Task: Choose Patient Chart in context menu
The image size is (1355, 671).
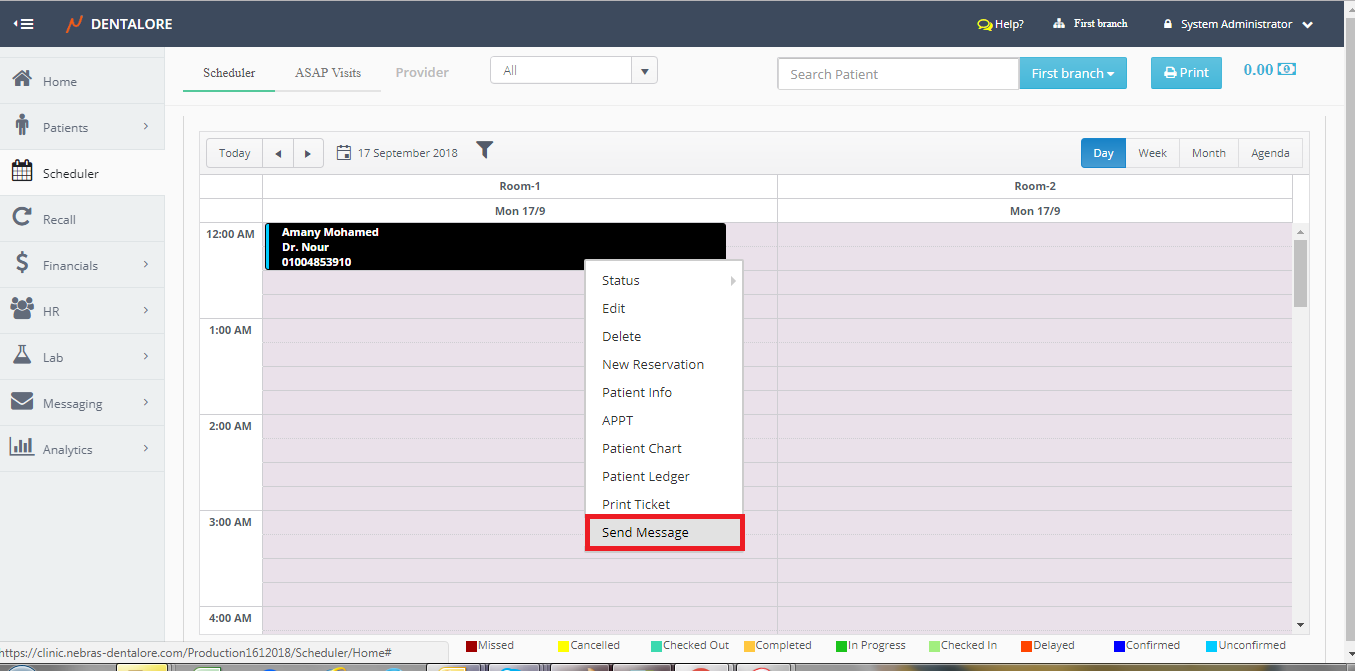Action: click(642, 449)
